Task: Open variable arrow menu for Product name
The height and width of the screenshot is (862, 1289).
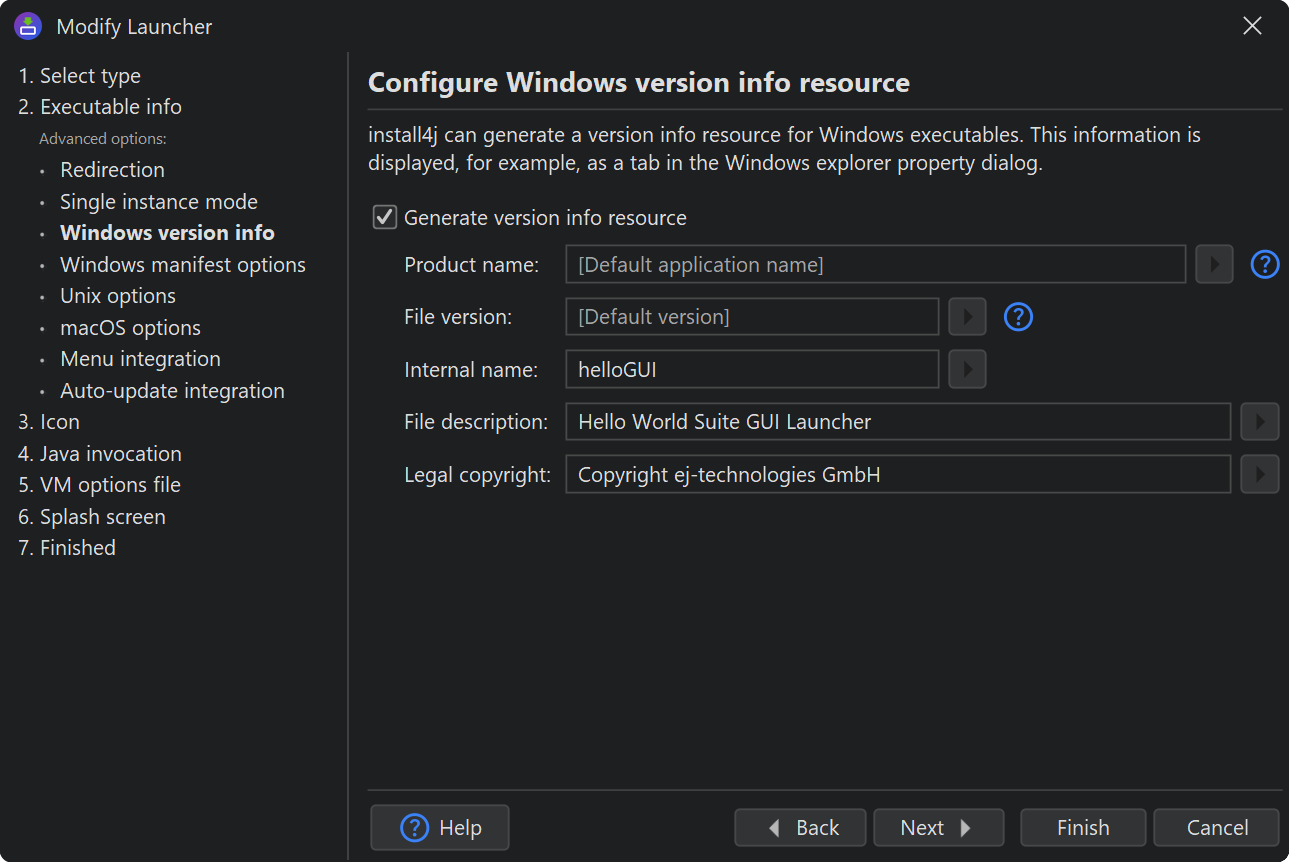Action: click(x=1214, y=265)
